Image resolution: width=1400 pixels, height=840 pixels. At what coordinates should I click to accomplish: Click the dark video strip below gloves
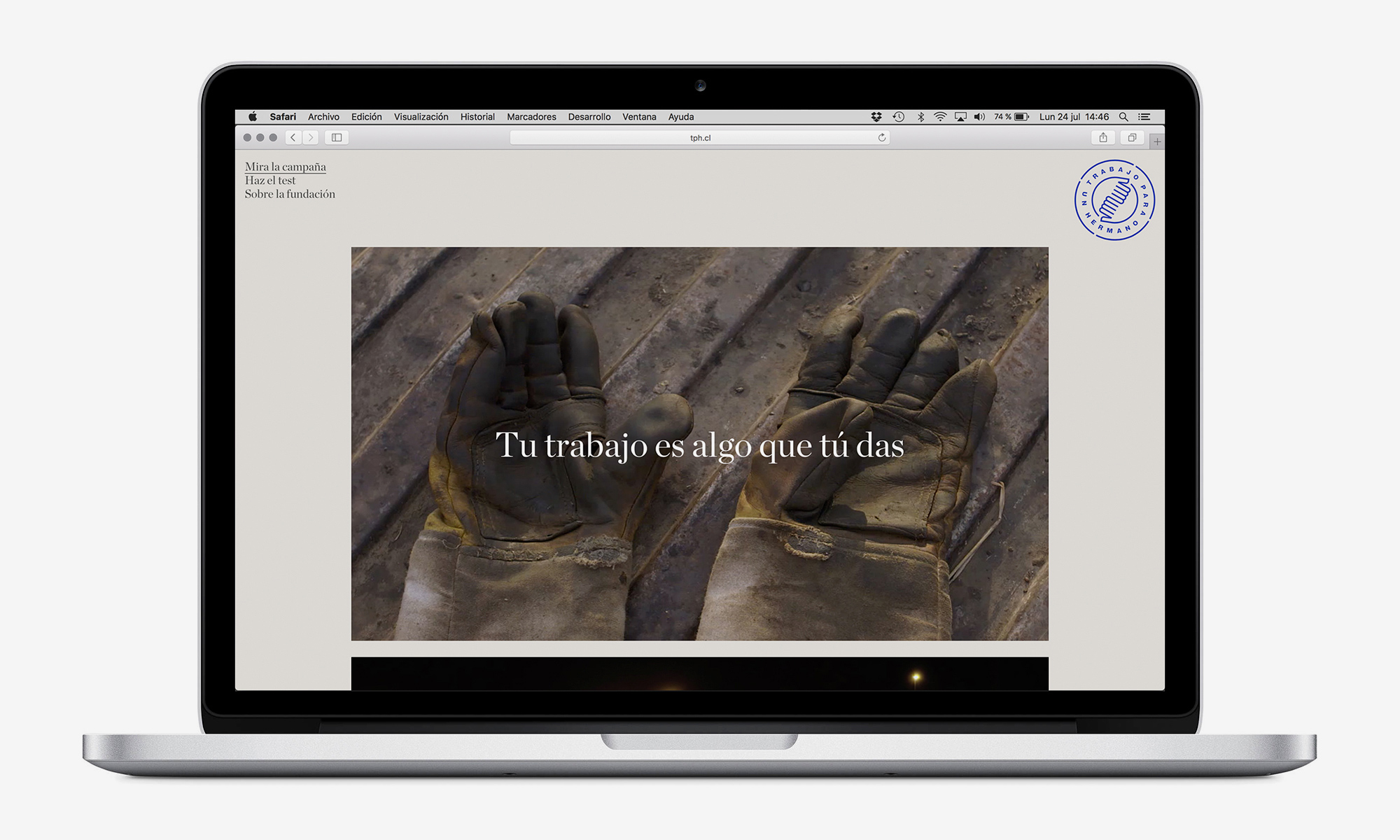[x=700, y=673]
